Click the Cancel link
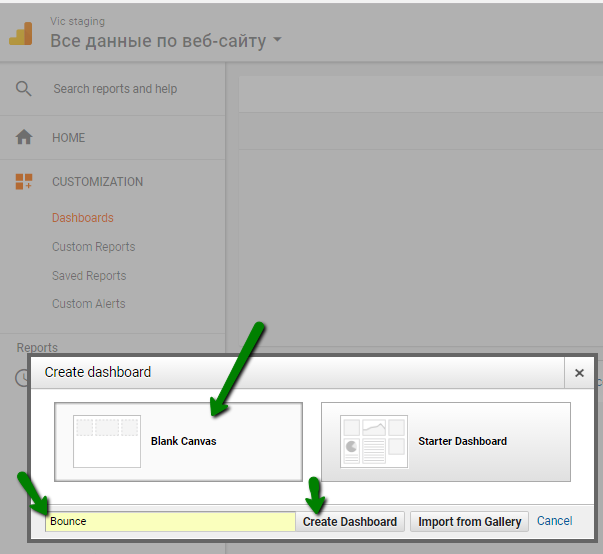The width and height of the screenshot is (603, 554). pos(555,521)
